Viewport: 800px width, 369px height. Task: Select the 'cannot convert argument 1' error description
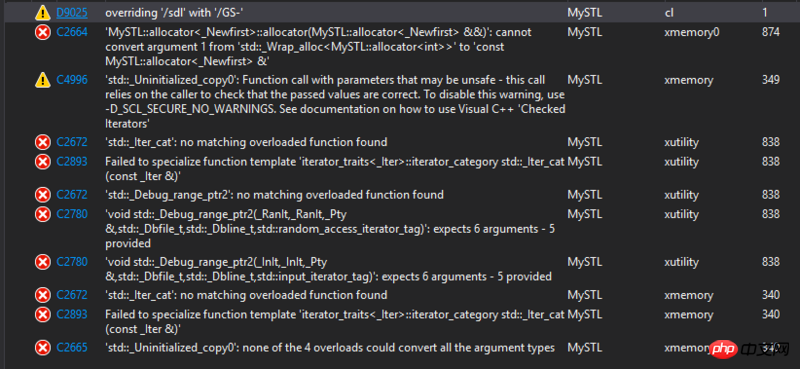coord(319,47)
